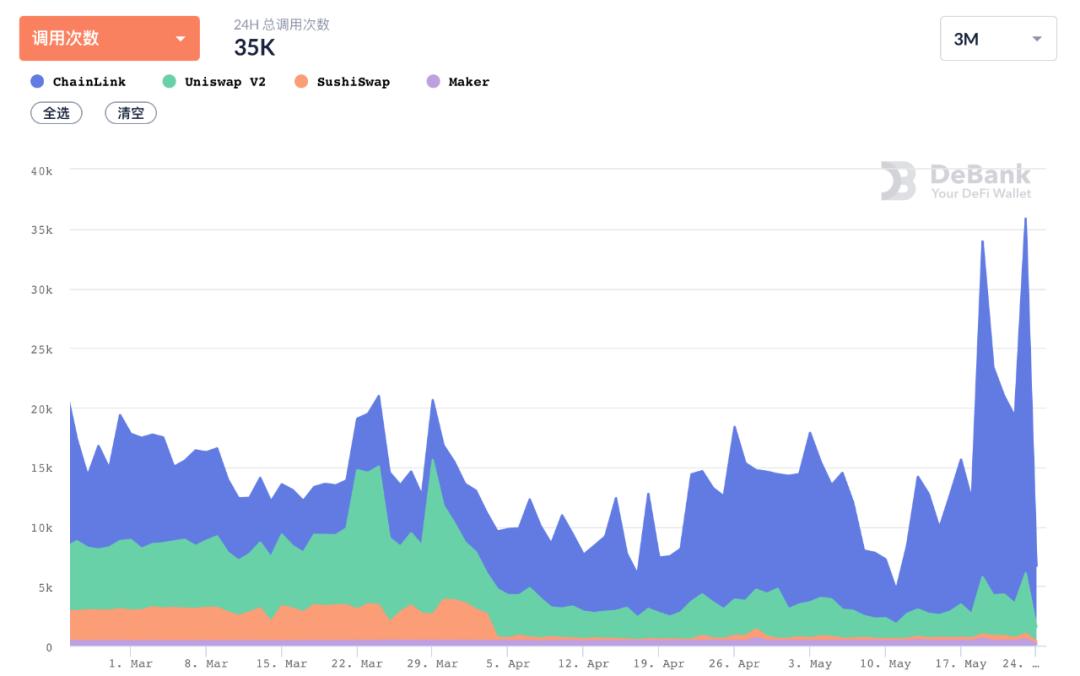Hide the SushiSwap series label

click(x=353, y=82)
